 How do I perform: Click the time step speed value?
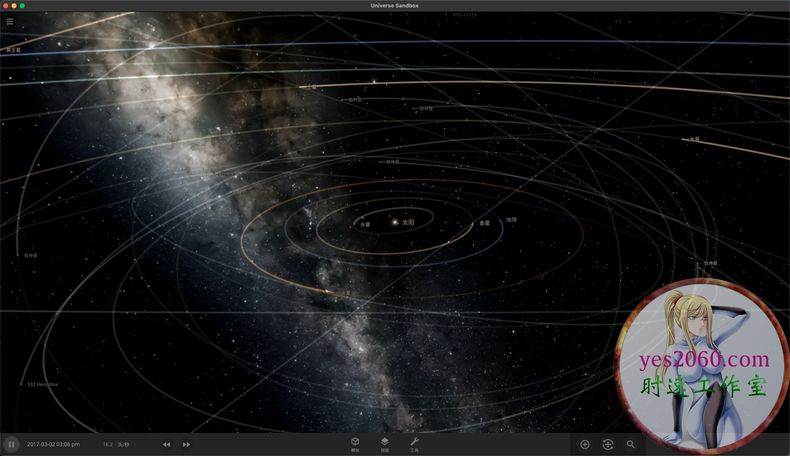(x=107, y=444)
